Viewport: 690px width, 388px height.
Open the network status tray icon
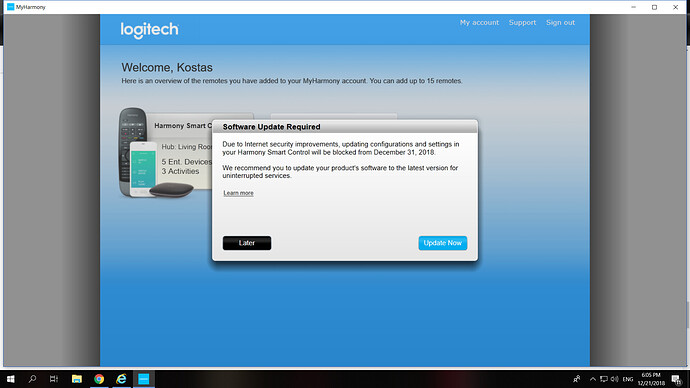click(604, 379)
